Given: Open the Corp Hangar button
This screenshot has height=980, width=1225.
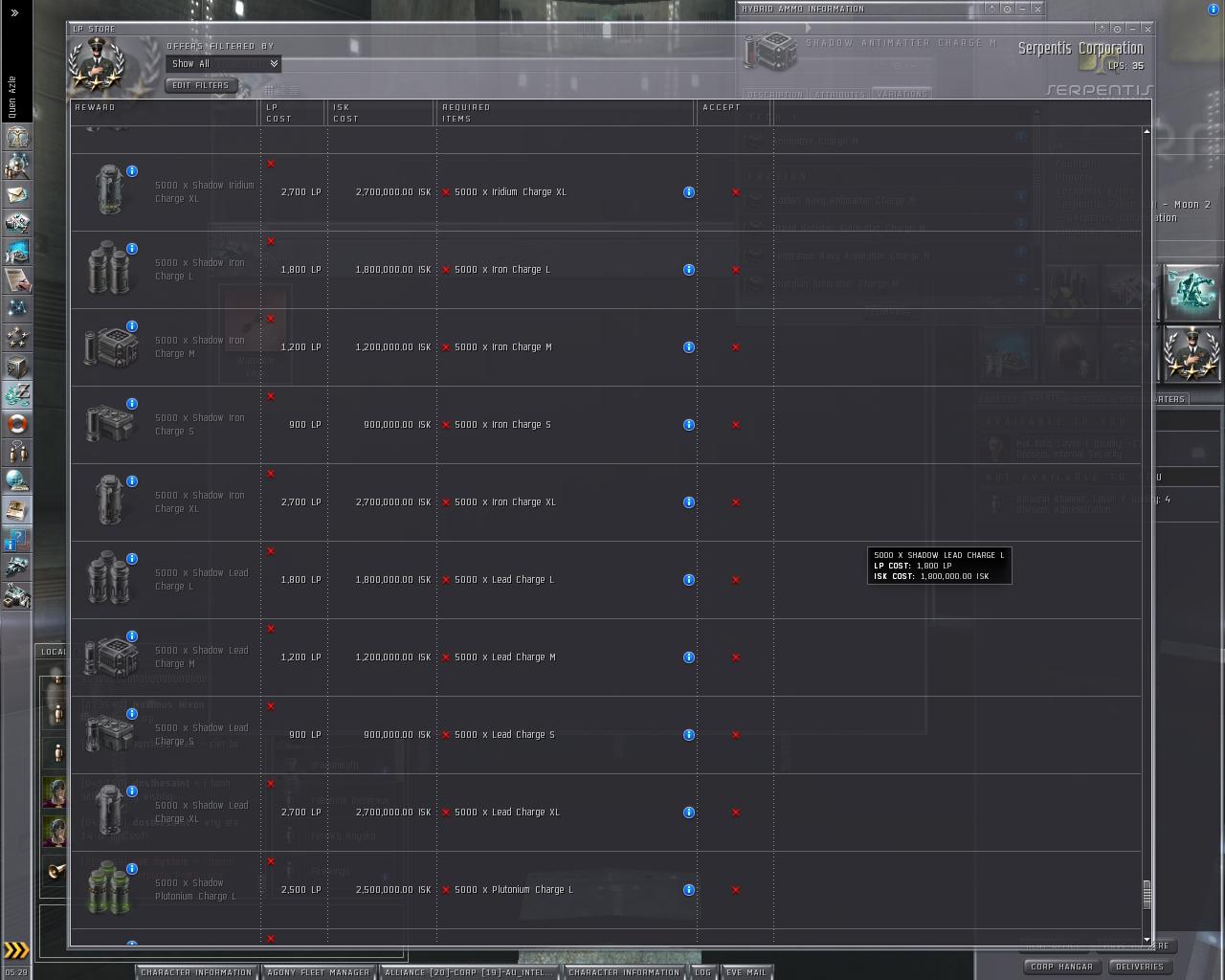Looking at the screenshot, I should pos(1061,967).
